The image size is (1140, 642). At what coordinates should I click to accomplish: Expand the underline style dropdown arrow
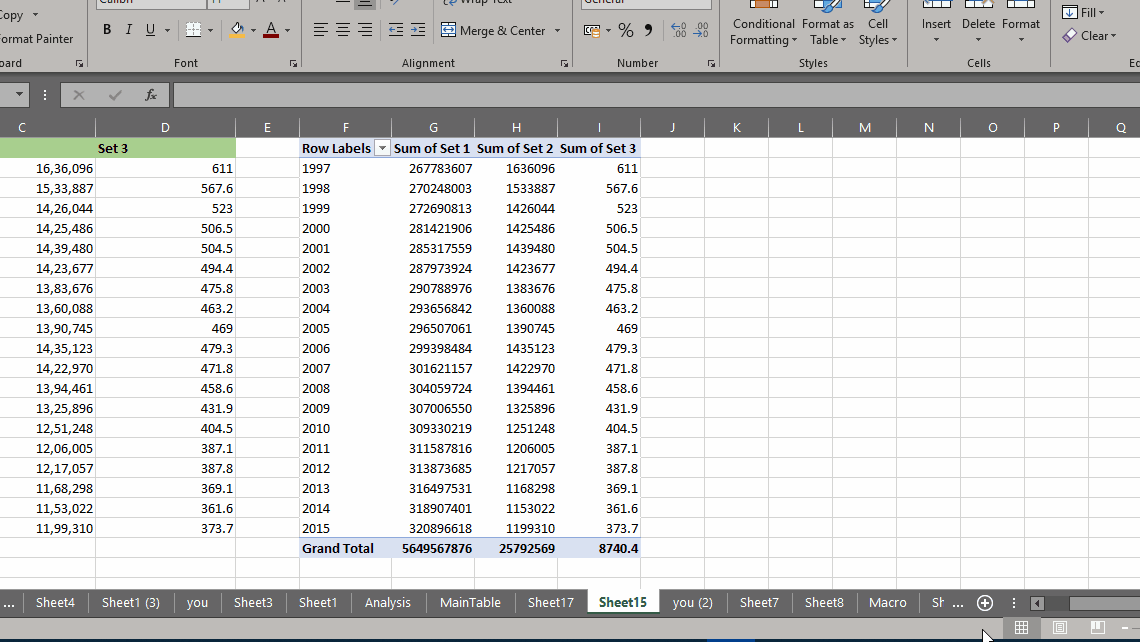pos(167,31)
